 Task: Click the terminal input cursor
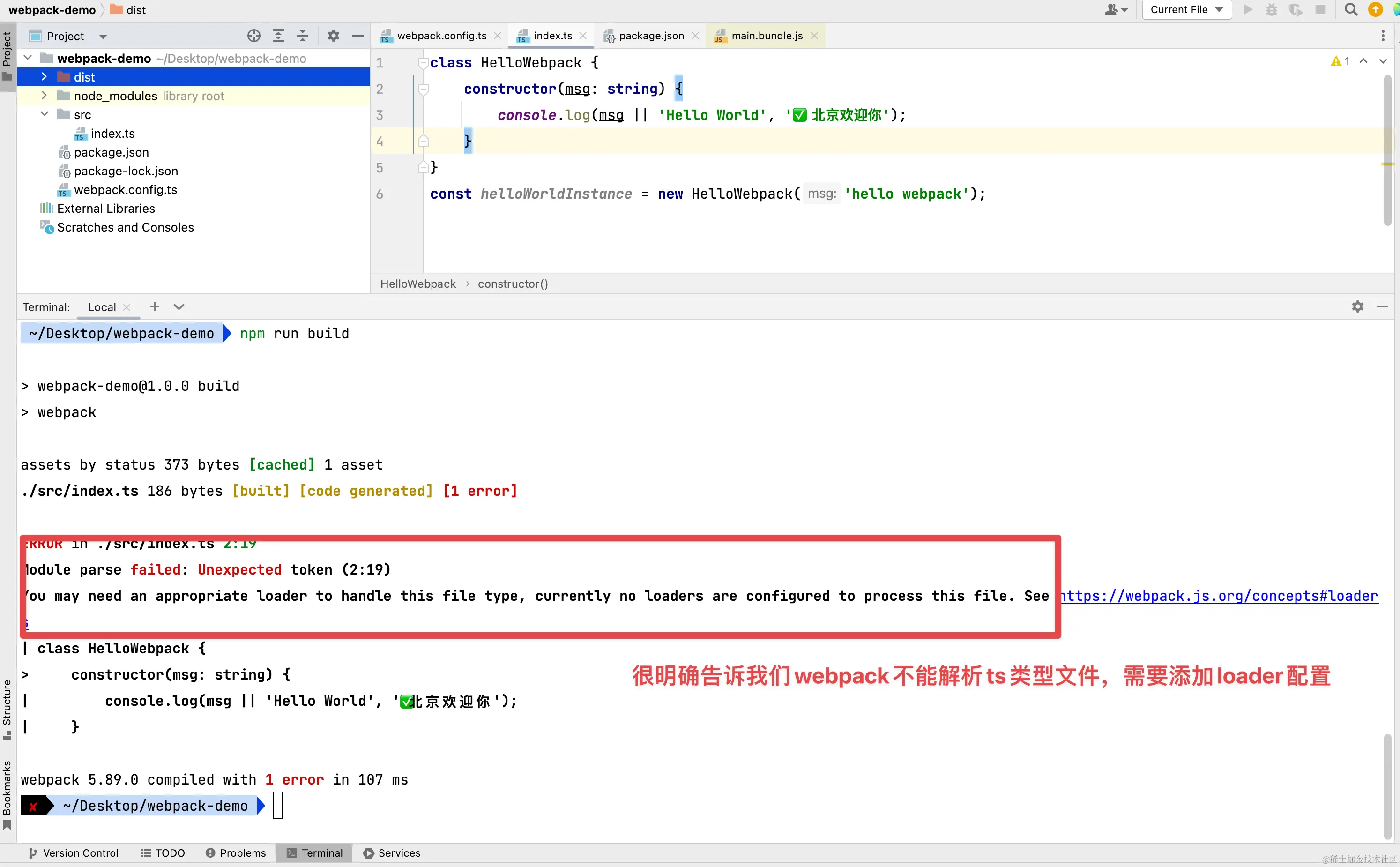pyautogui.click(x=278, y=805)
